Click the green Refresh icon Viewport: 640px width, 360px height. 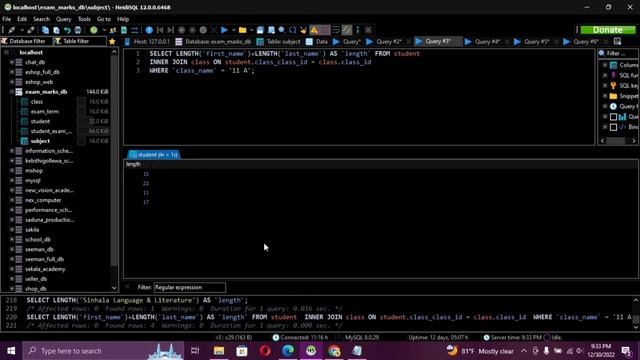[94, 30]
